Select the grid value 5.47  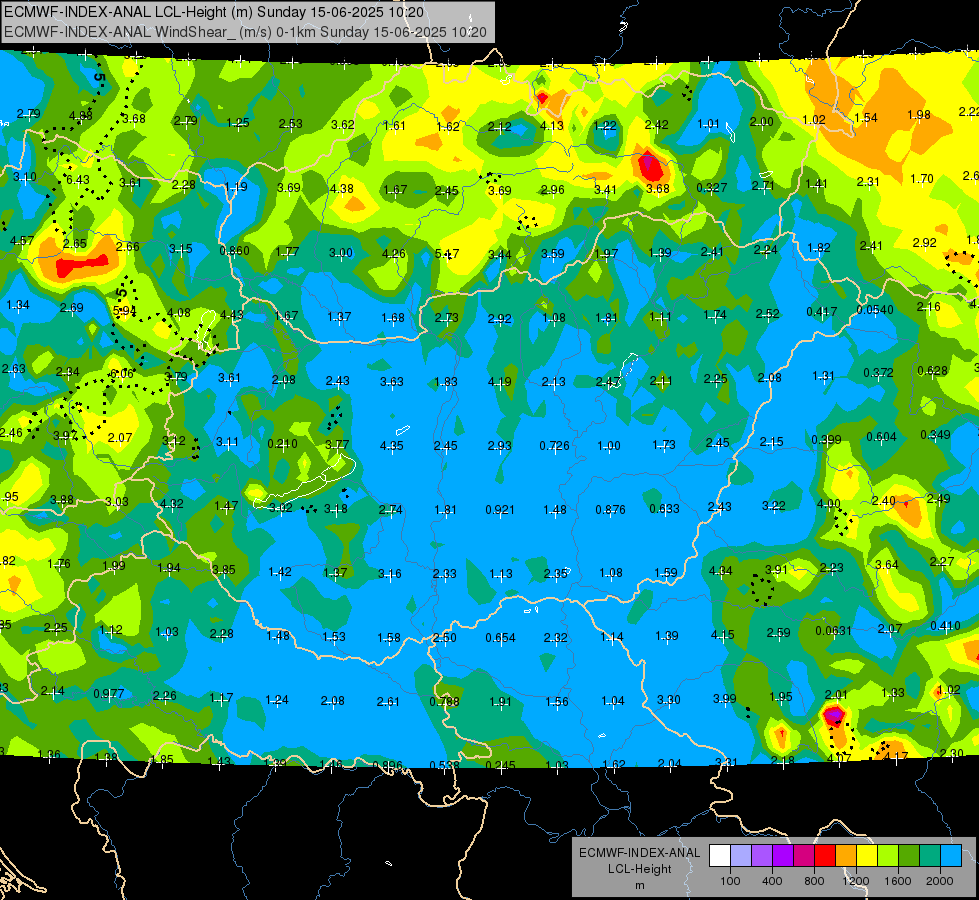click(x=446, y=254)
